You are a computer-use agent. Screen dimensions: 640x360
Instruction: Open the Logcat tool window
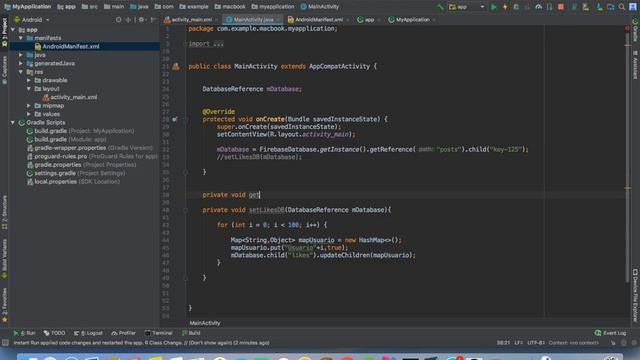point(88,333)
